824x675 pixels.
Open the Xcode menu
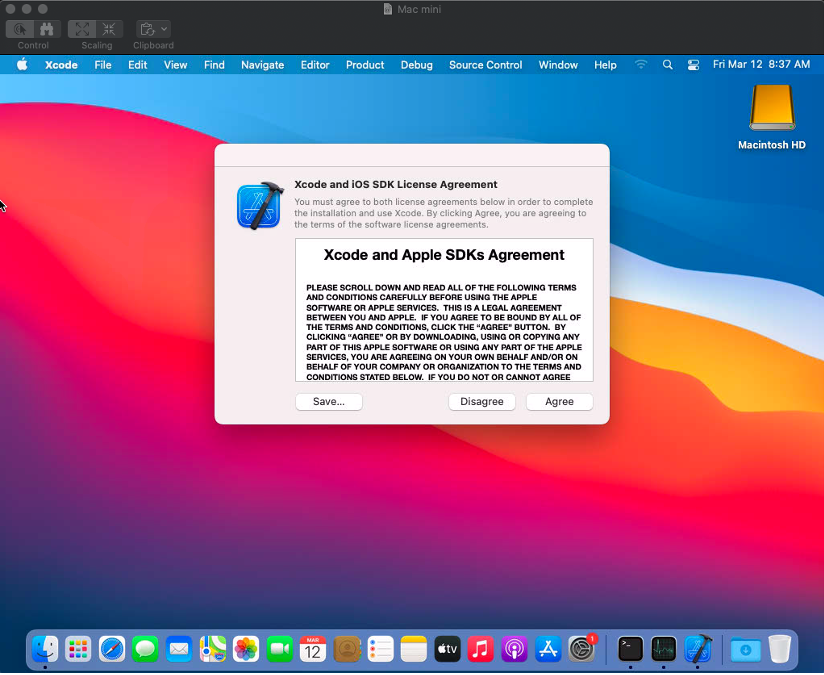click(61, 65)
